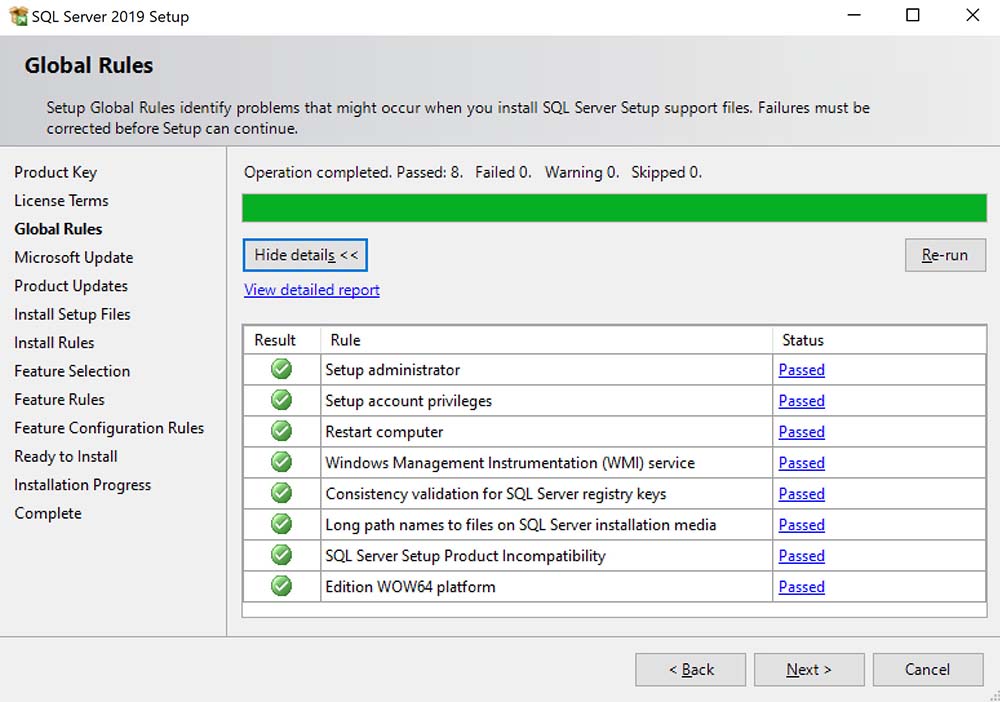Click the check icon for Edition WOW64 platform
This screenshot has height=702, width=1000.
click(x=282, y=587)
